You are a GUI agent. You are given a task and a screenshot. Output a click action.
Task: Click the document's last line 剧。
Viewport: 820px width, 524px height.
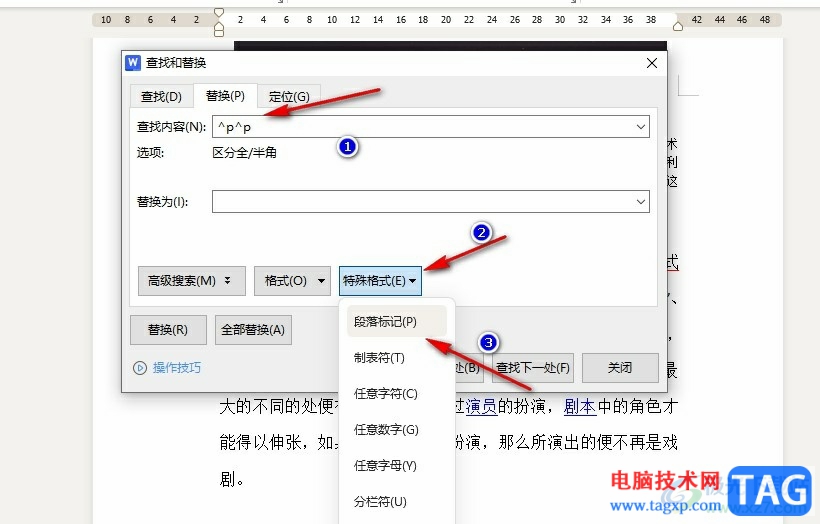[x=232, y=479]
